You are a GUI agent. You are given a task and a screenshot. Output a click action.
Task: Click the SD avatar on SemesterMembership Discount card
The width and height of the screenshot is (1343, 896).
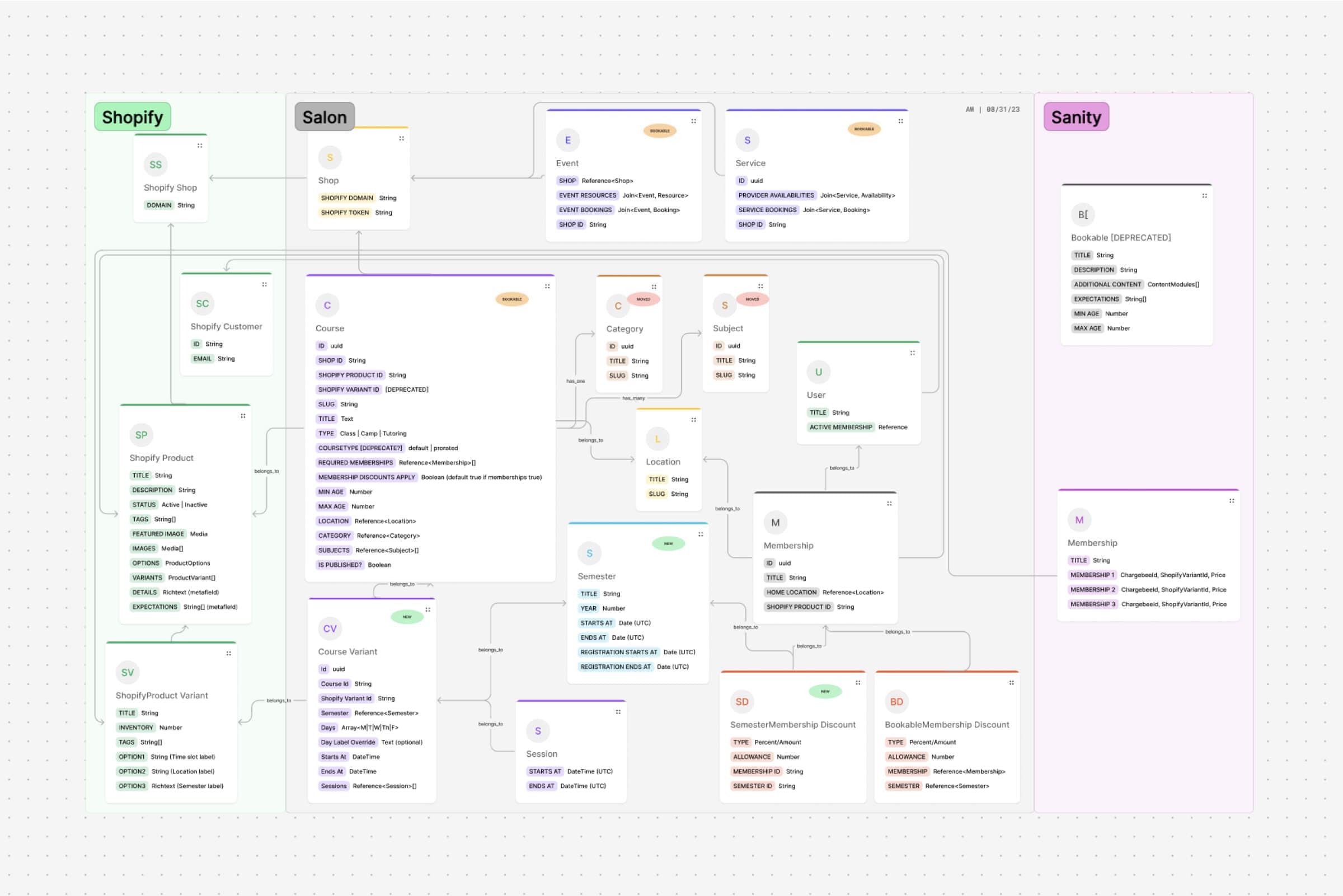coord(741,702)
